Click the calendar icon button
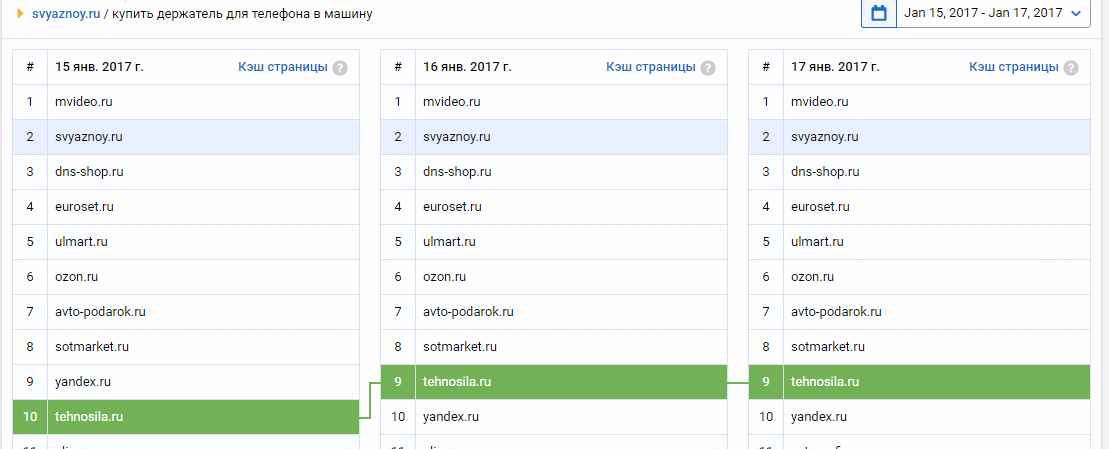Viewport: 1109px width, 449px height. [878, 13]
